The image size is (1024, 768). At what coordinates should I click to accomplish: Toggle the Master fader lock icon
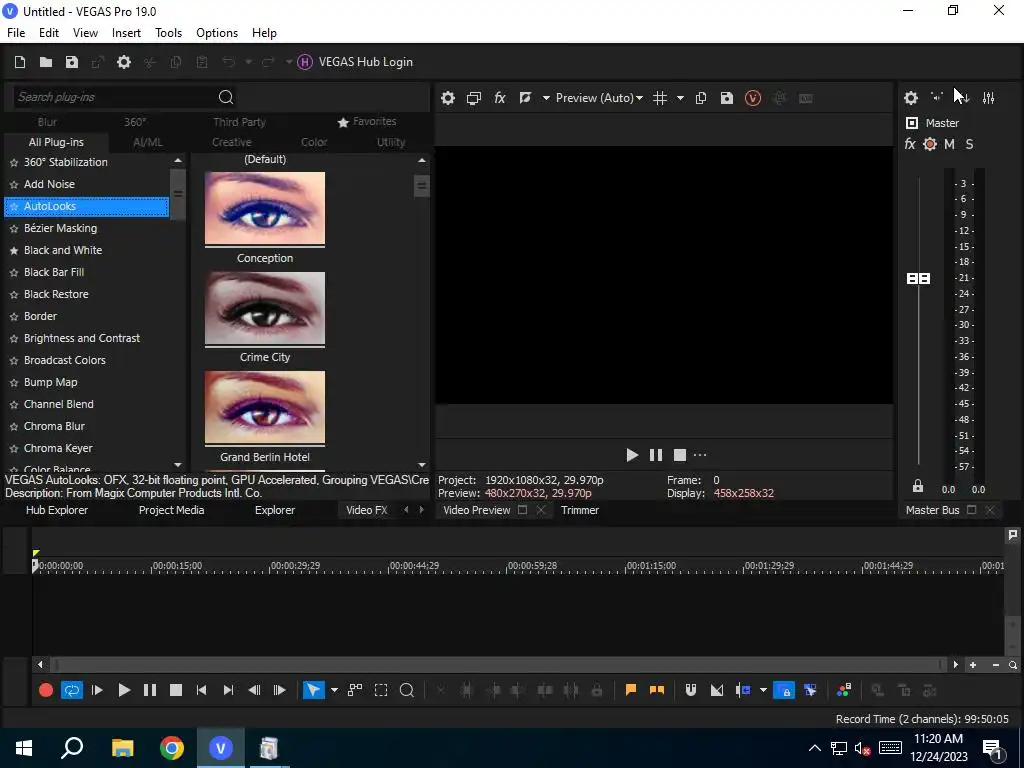click(x=918, y=486)
